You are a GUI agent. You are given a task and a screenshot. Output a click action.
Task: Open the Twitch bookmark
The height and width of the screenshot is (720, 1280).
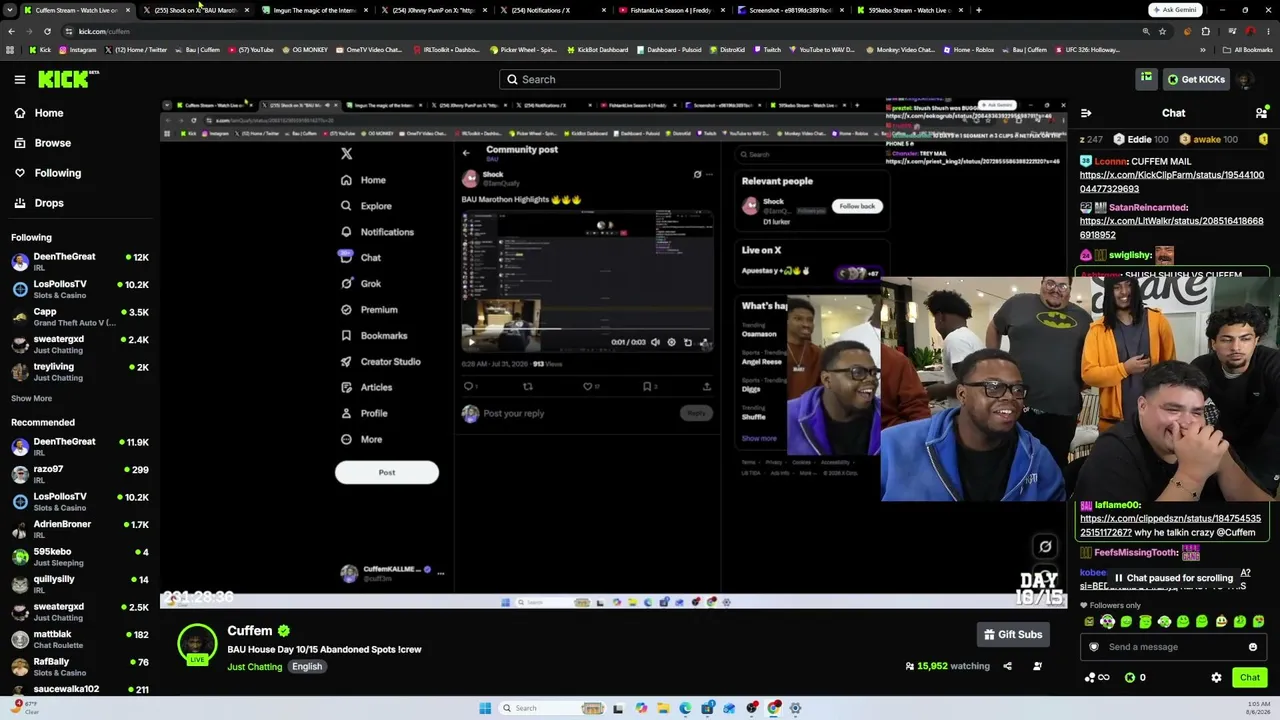pos(767,50)
